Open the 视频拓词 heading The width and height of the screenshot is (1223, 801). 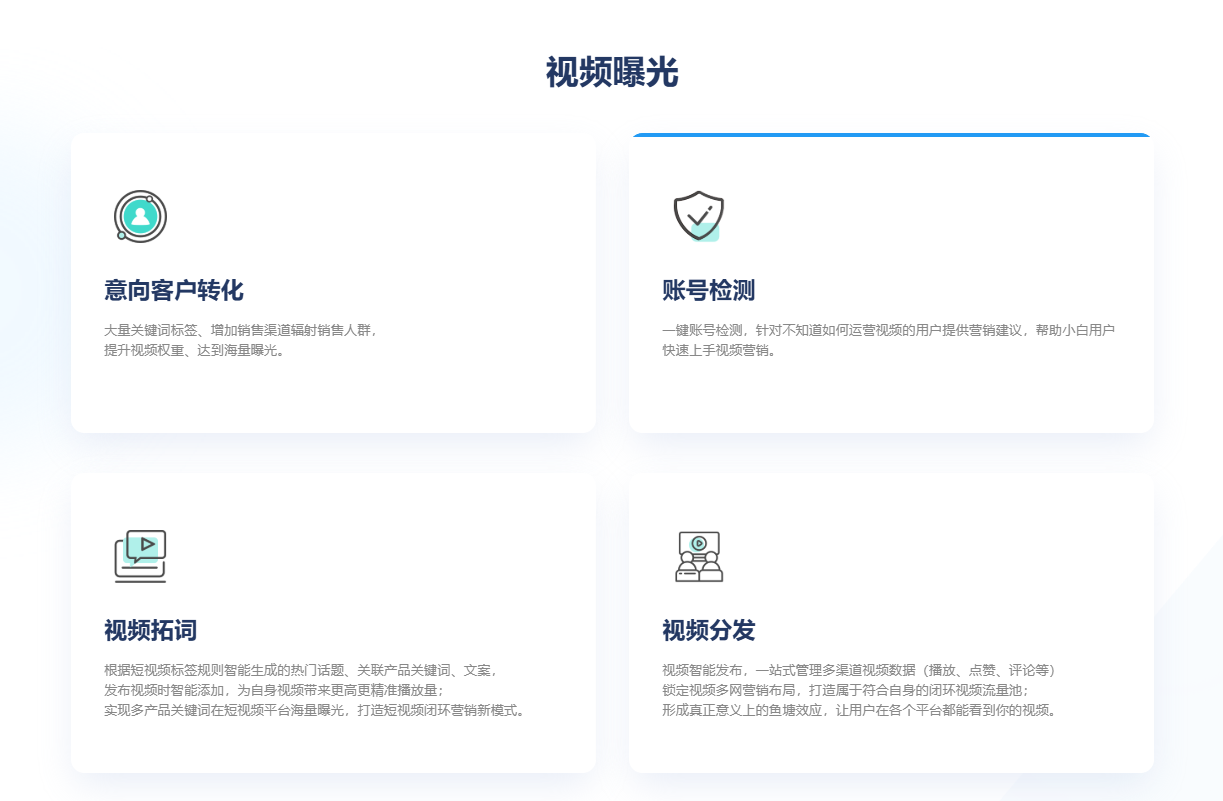(x=150, y=631)
